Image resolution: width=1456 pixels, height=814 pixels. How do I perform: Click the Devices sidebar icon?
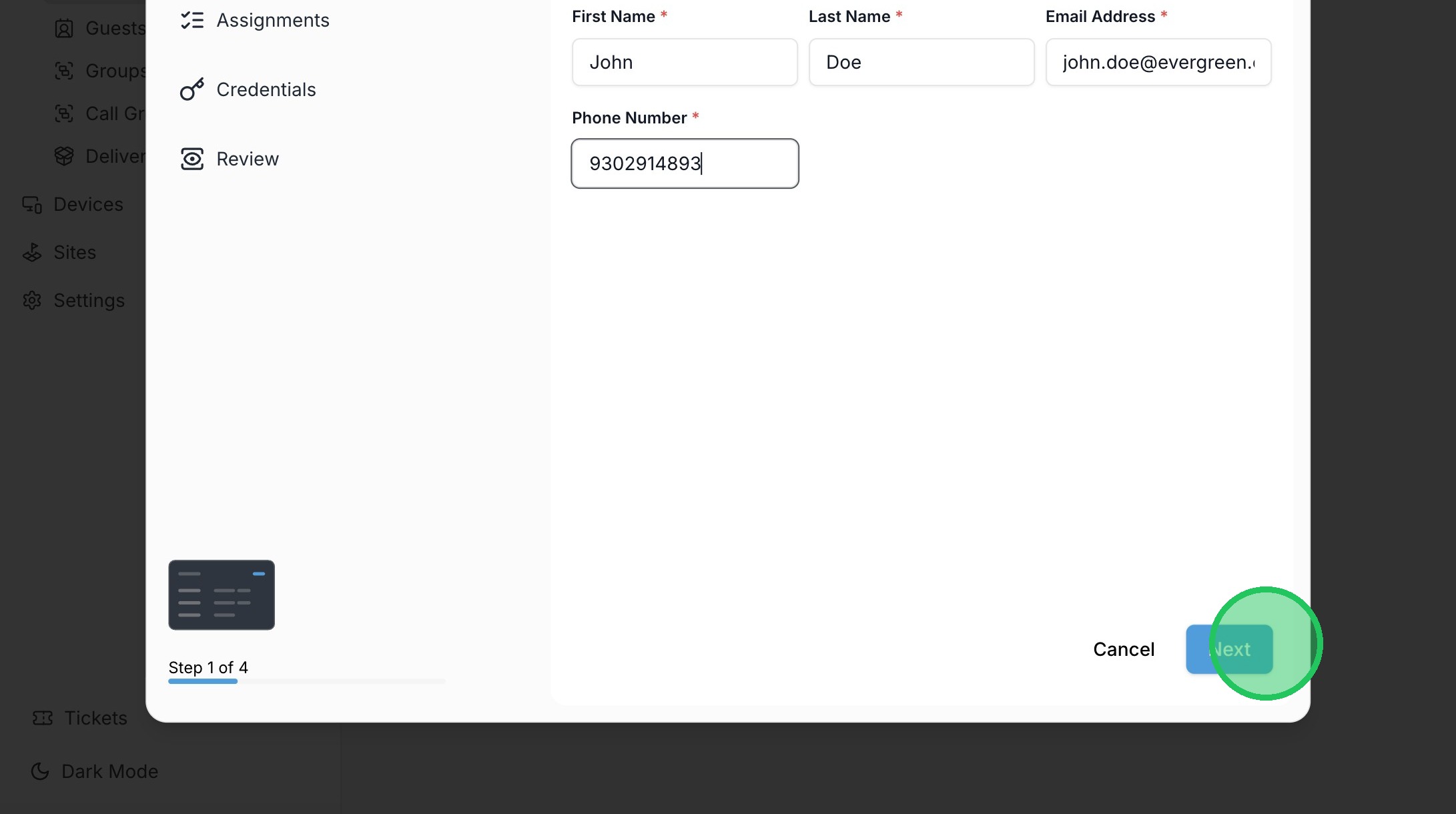(x=32, y=205)
